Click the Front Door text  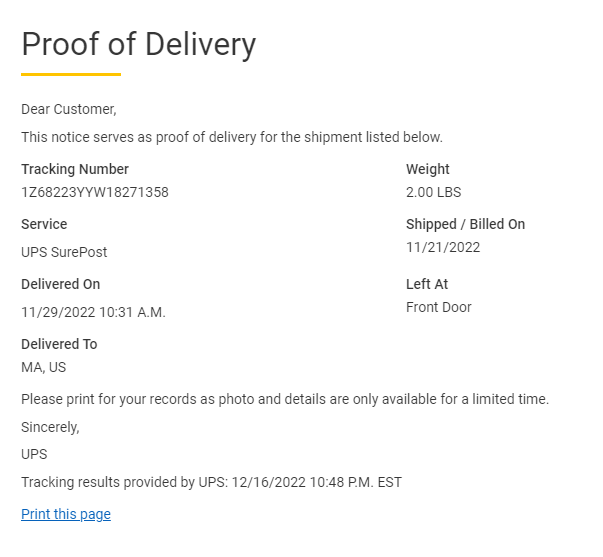pos(438,307)
